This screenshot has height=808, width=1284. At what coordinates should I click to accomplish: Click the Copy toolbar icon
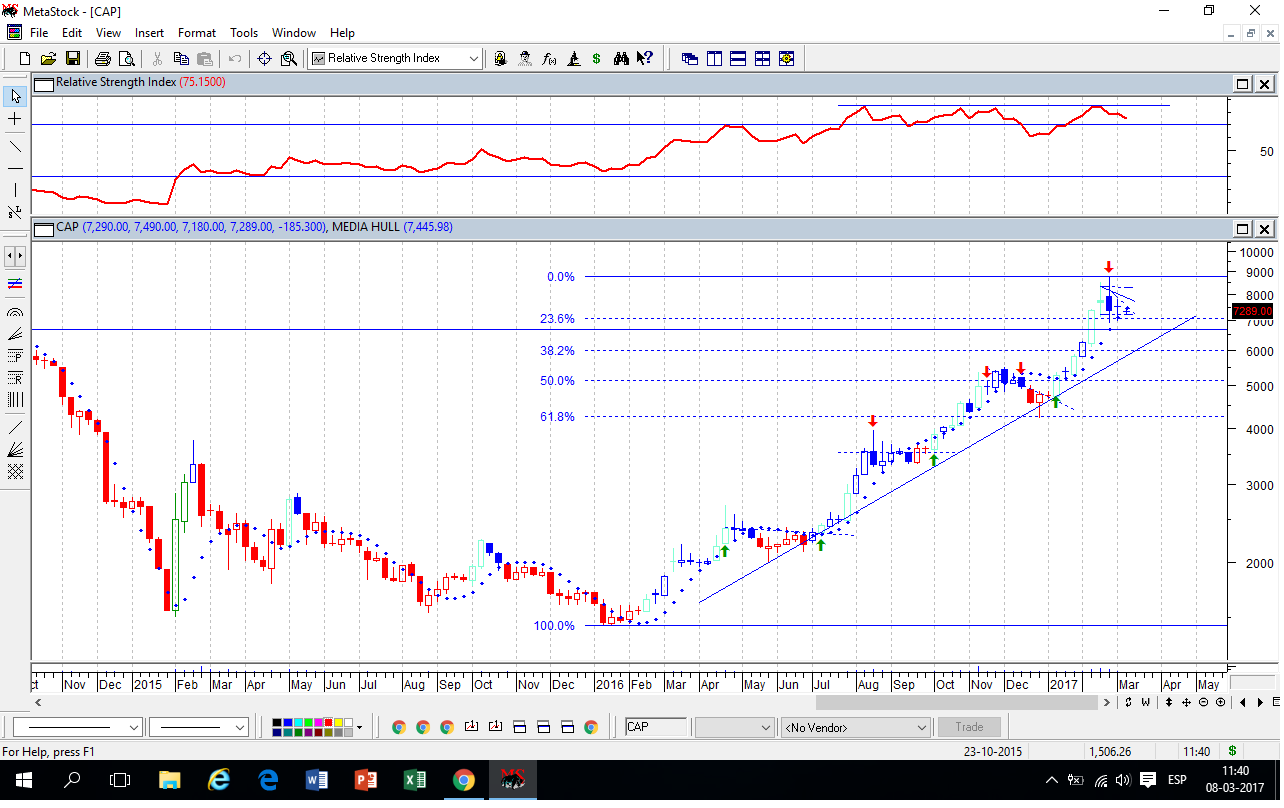pyautogui.click(x=181, y=58)
